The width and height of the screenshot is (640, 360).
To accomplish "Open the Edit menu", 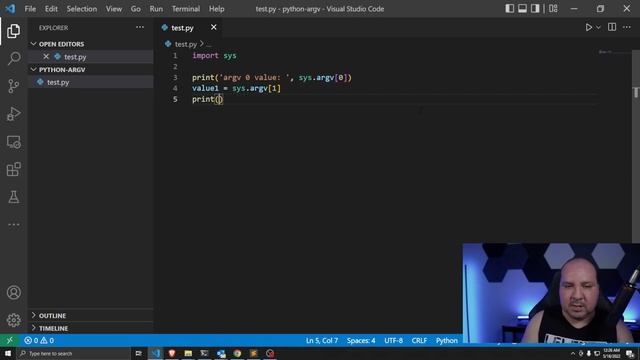I will [x=51, y=9].
